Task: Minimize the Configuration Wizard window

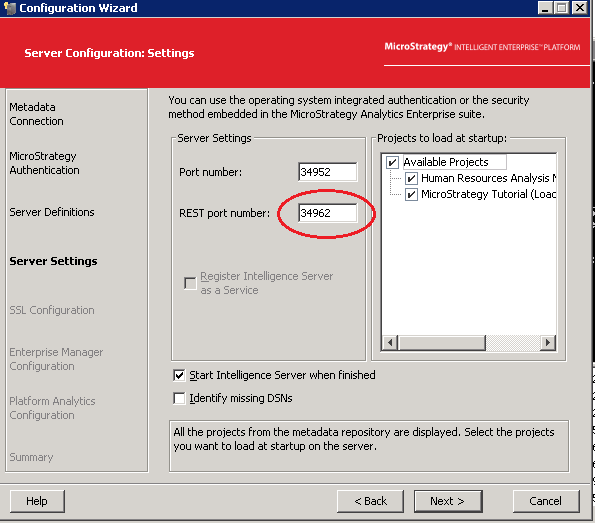Action: tap(545, 8)
